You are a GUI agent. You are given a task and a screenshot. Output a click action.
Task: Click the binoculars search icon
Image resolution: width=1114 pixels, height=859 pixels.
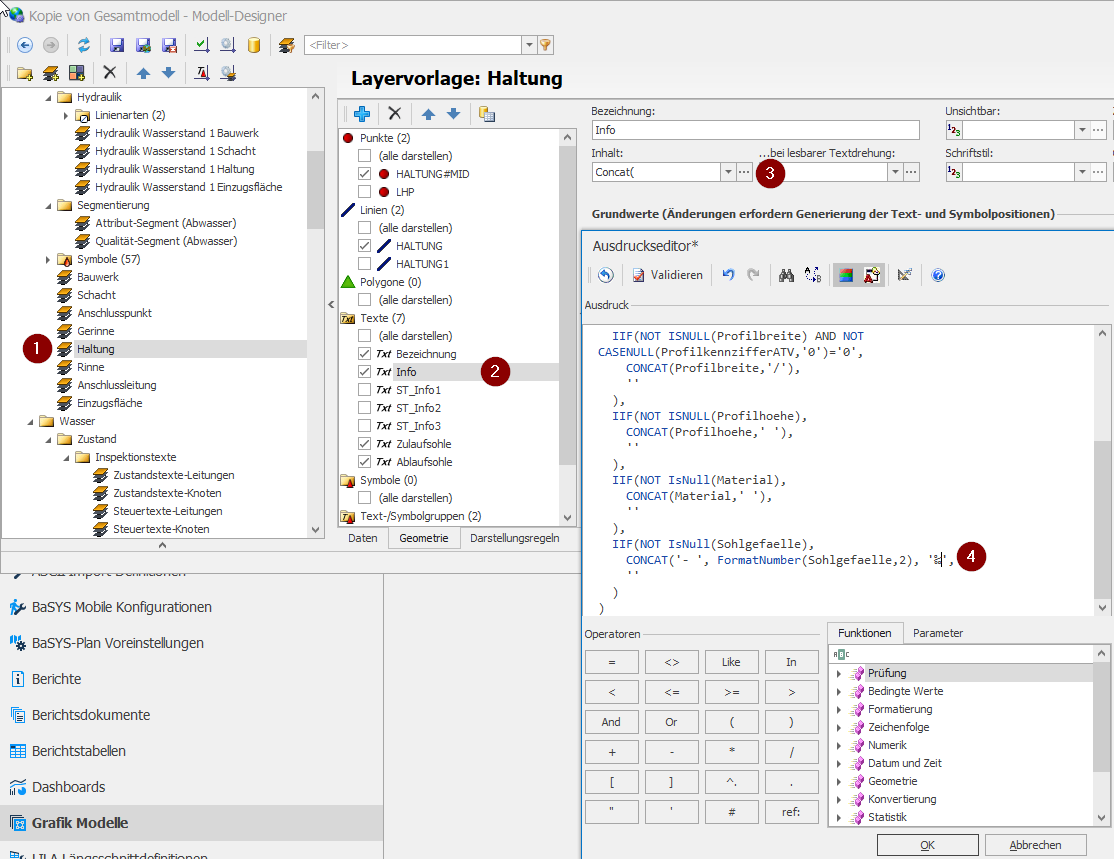click(786, 275)
